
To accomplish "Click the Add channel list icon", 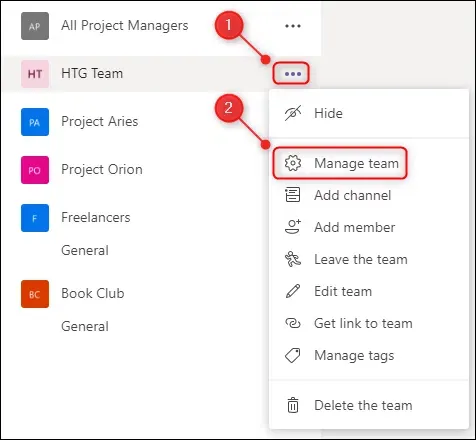I will 292,195.
